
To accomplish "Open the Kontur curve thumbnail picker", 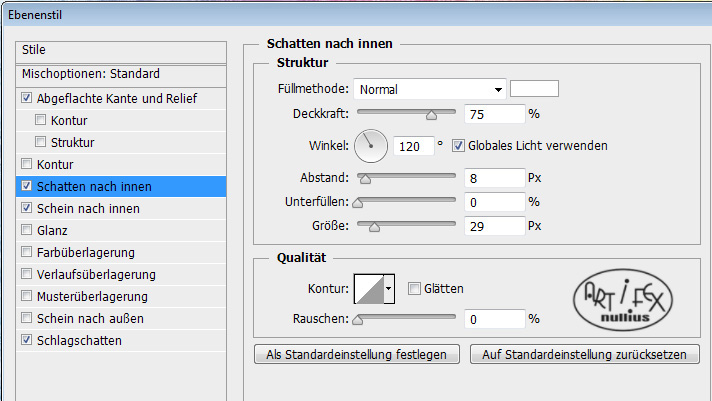I will pos(369,289).
